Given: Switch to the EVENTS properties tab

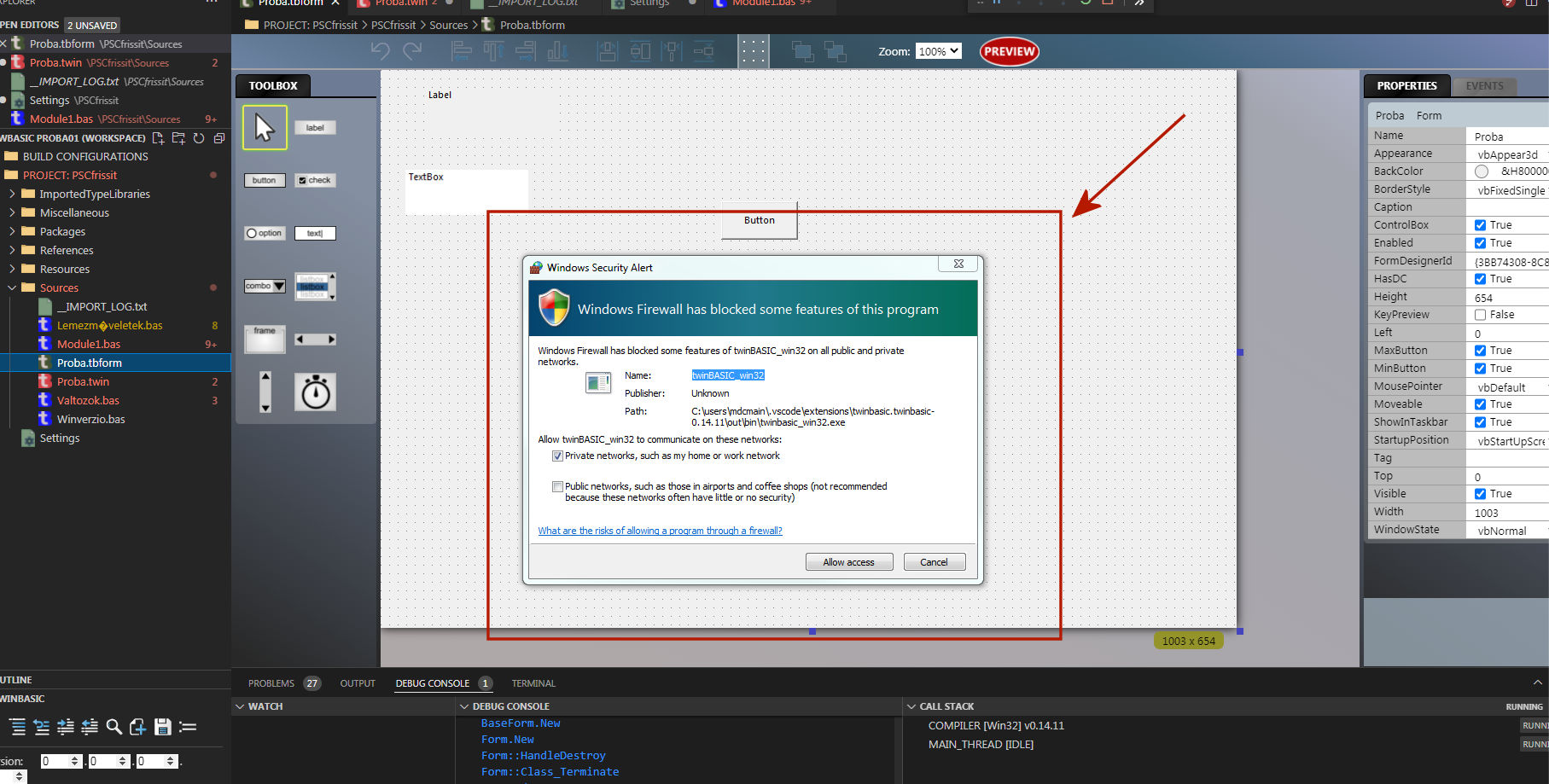Looking at the screenshot, I should pyautogui.click(x=1484, y=85).
